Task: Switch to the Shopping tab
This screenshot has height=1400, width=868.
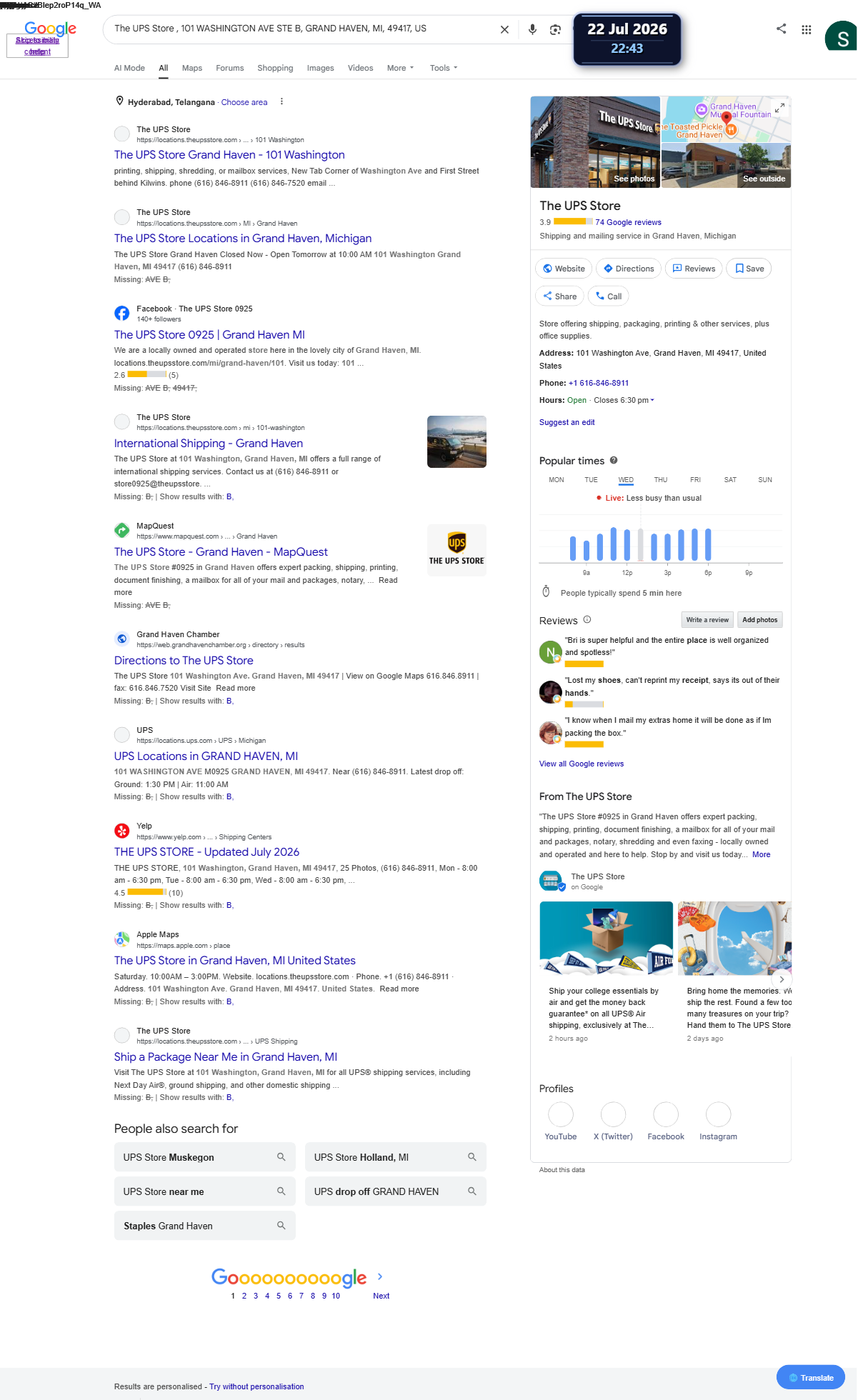Action: (275, 68)
